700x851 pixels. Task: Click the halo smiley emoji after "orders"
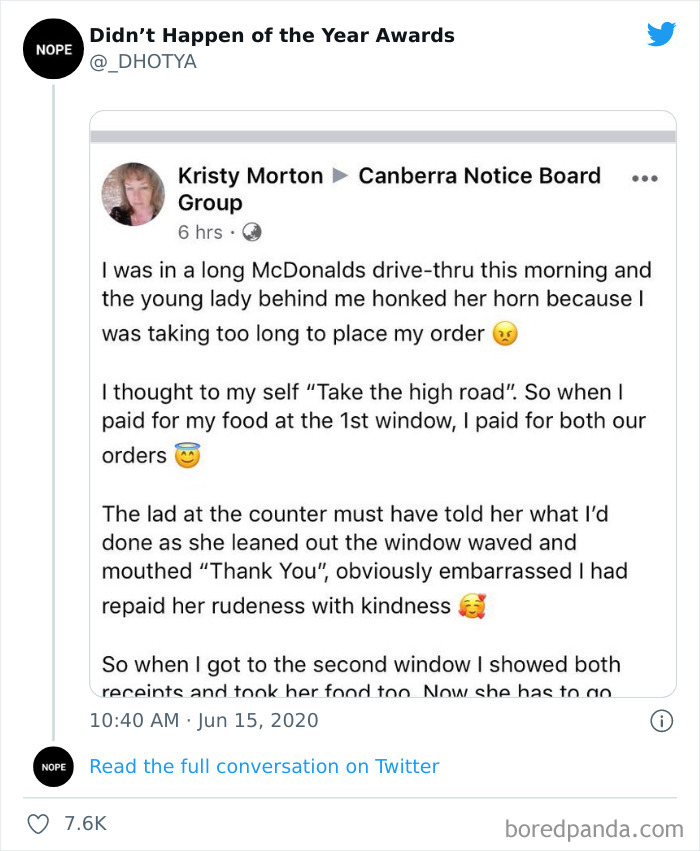(x=188, y=457)
